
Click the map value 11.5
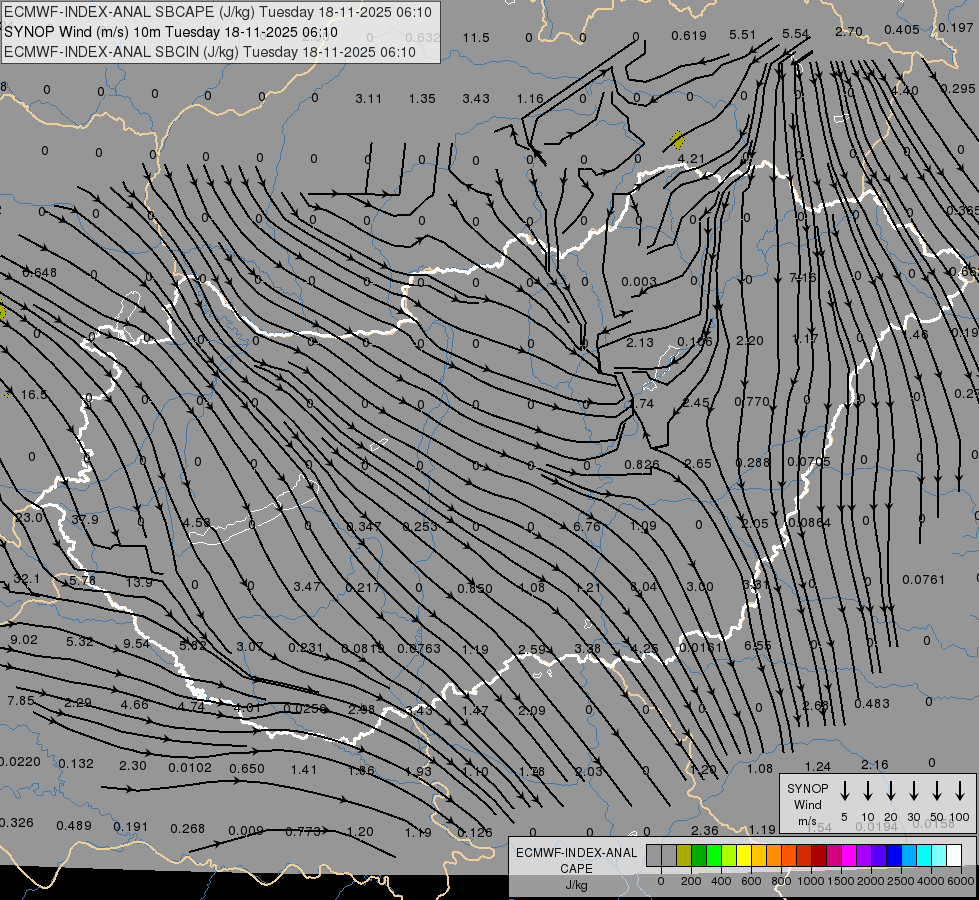476,38
